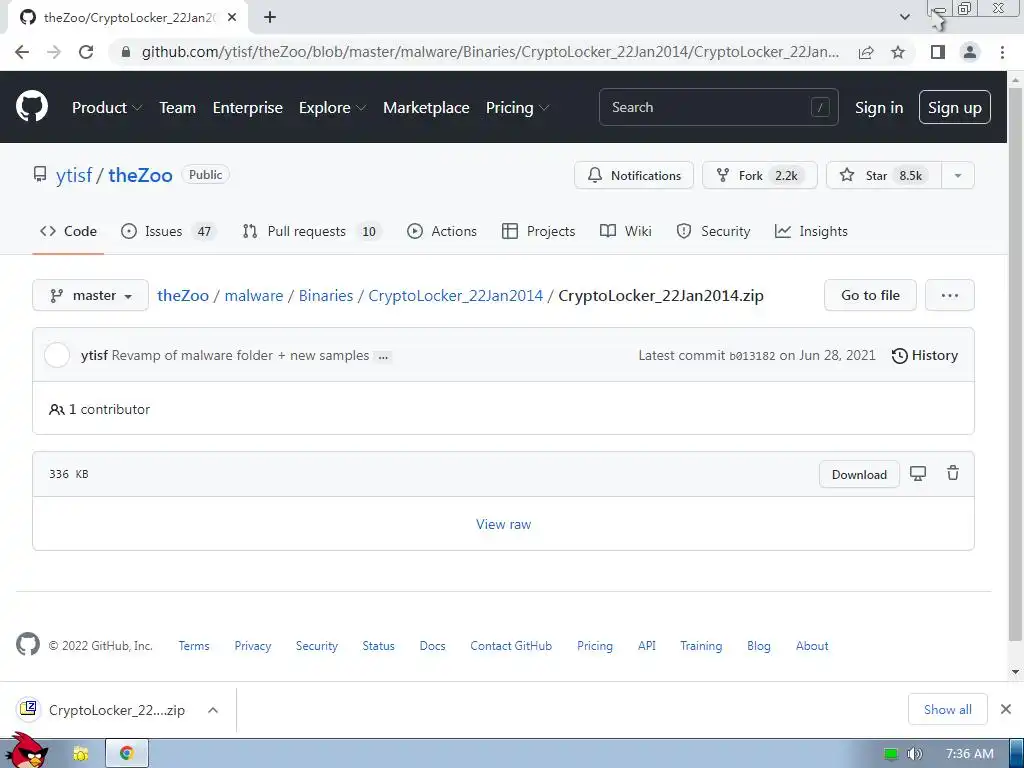Expand commit message ellipsis button

coord(383,357)
